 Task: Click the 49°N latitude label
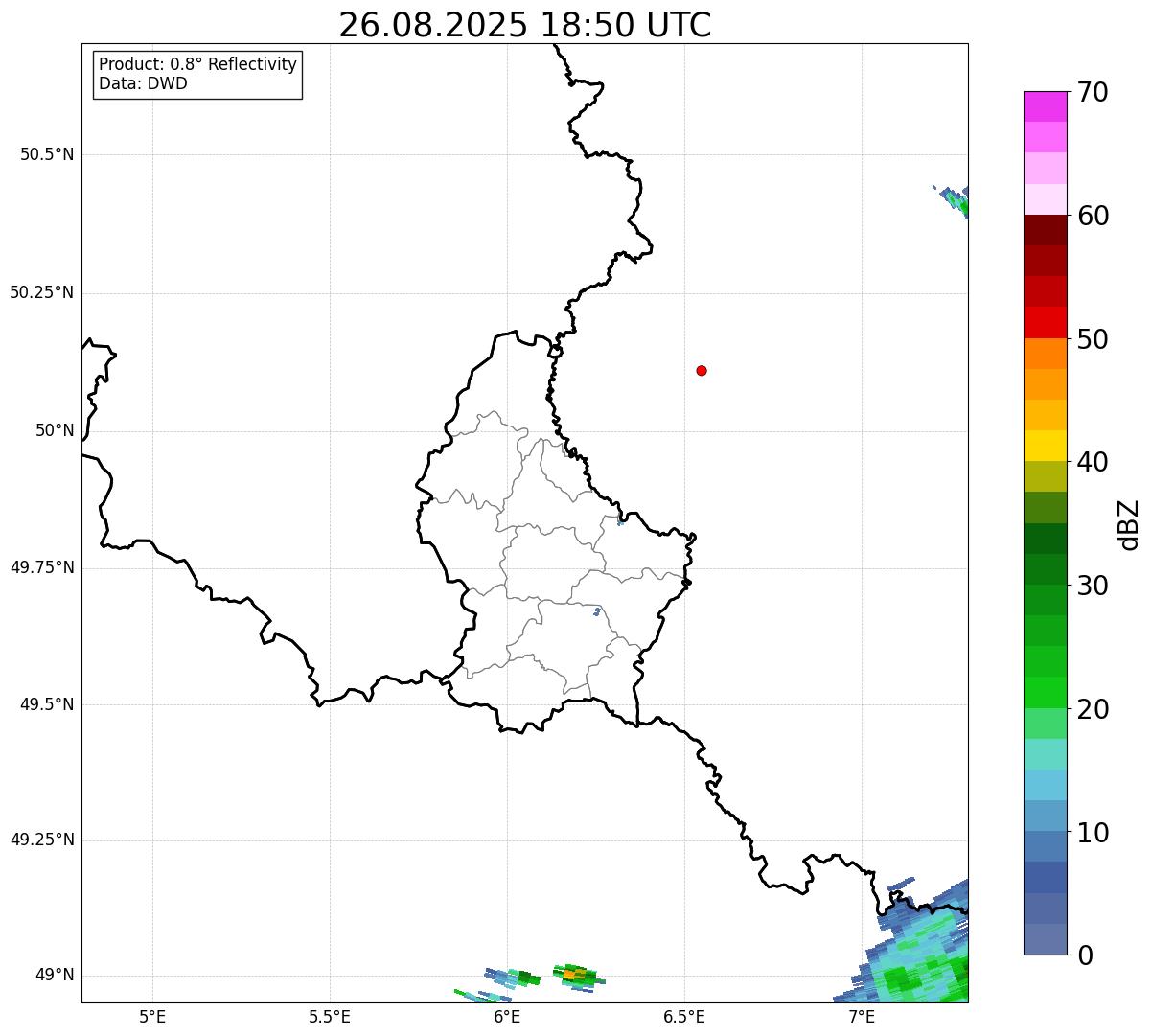[x=55, y=976]
